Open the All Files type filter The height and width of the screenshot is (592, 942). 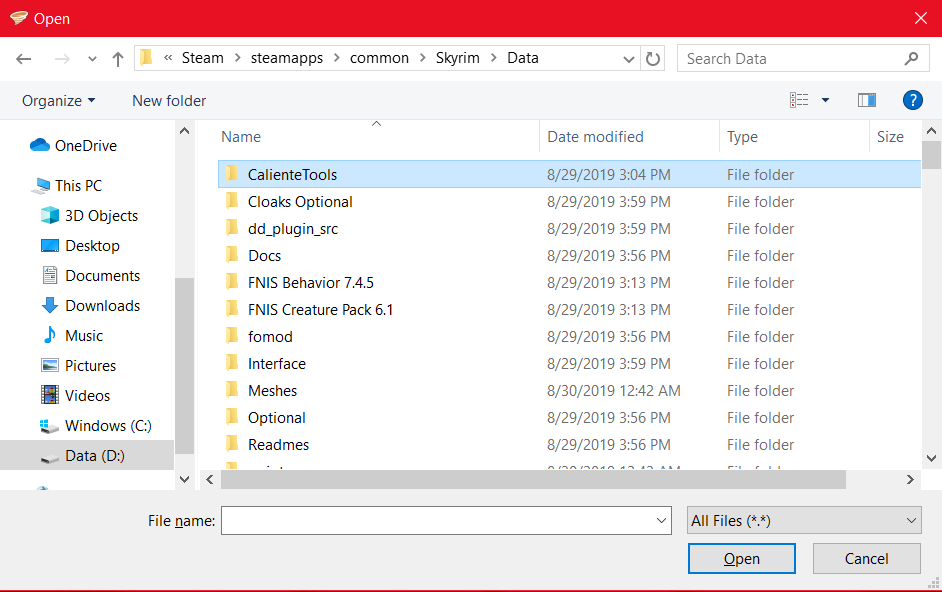coord(804,520)
